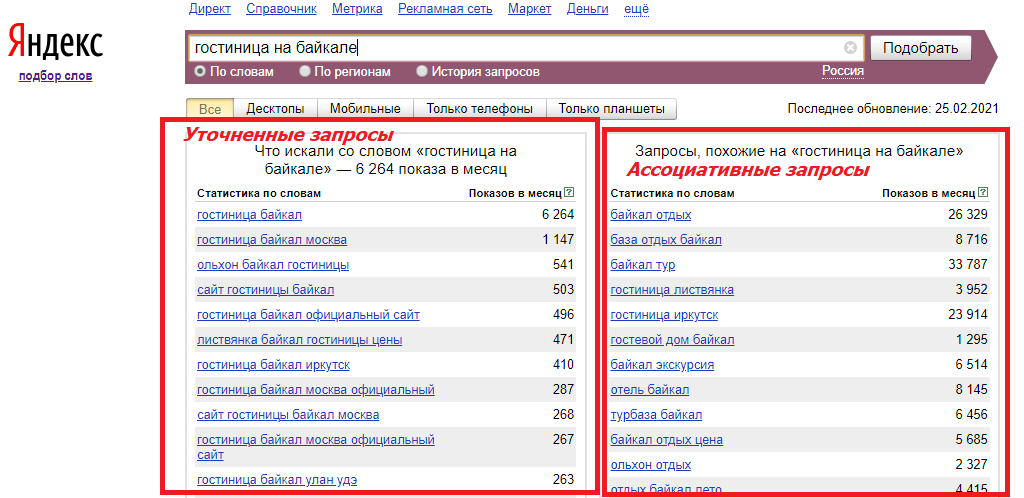Switch to the 'Мобильные' tab
Screen dimensions: 1024x498
(365, 109)
